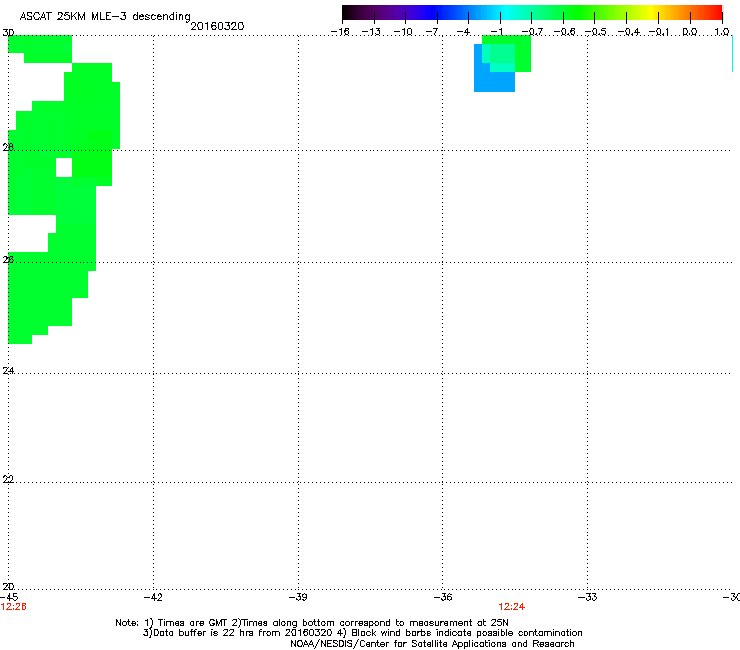Viewport: 740px width, 650px height.
Task: Select the date 20160320 under the title
Action: (217, 26)
